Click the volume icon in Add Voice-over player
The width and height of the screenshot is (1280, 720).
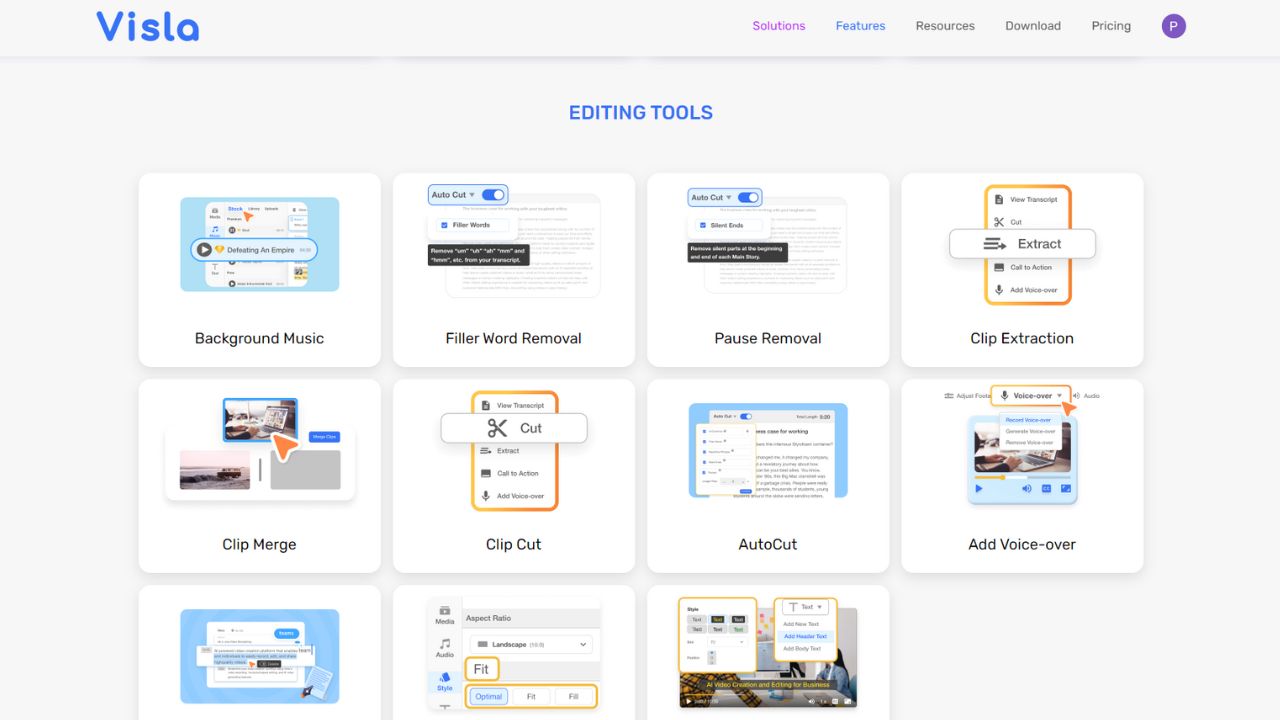1027,489
